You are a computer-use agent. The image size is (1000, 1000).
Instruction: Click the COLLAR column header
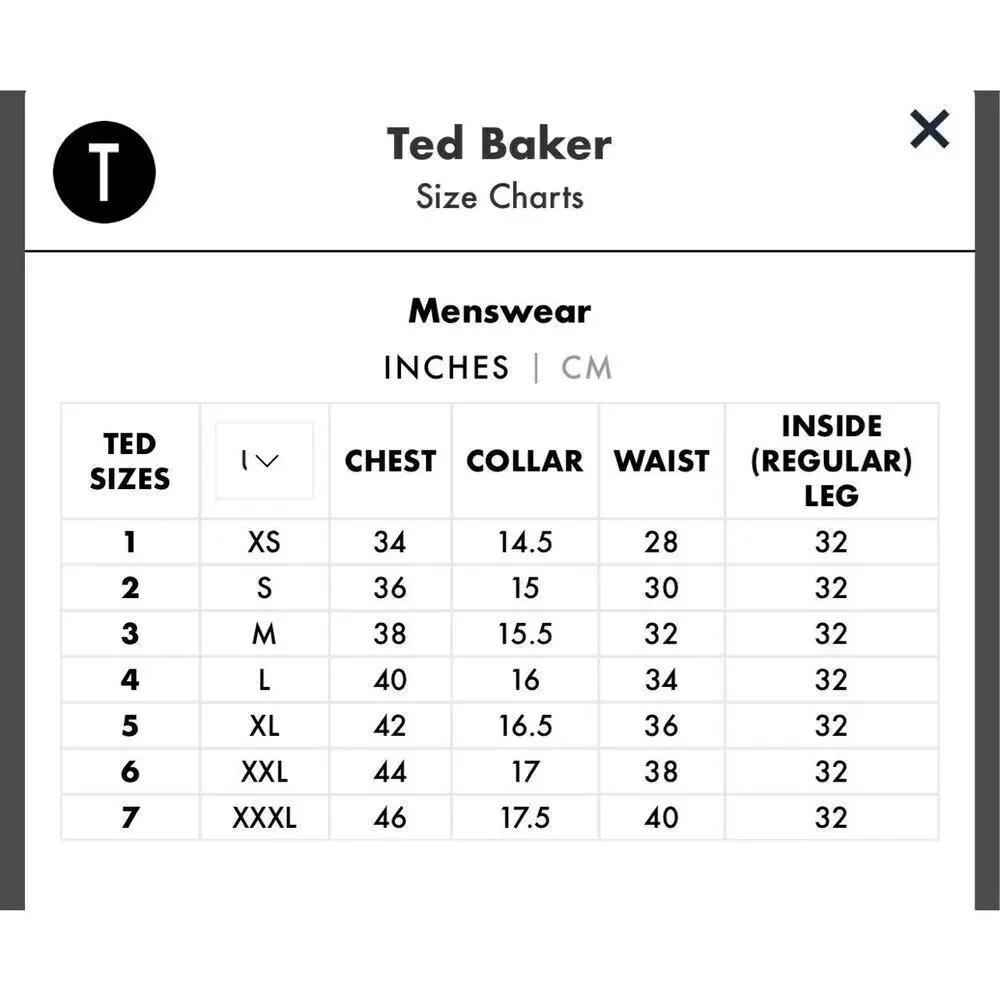click(x=524, y=461)
